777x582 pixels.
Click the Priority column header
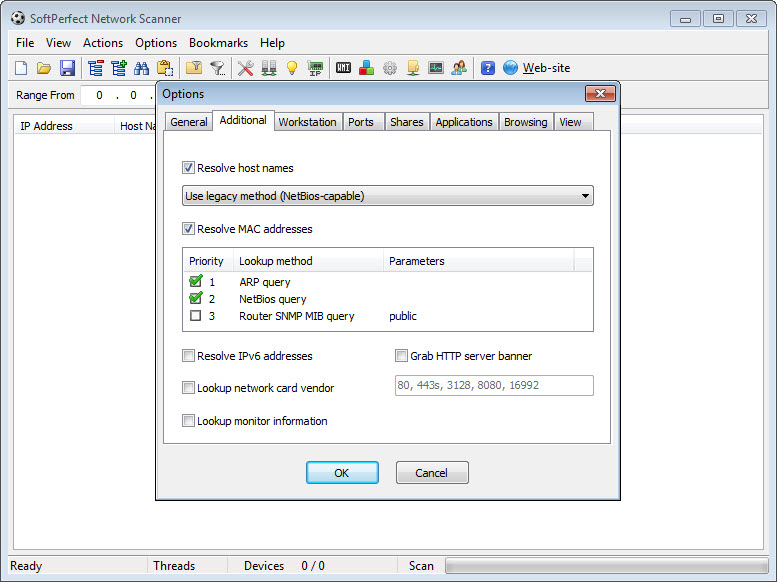pos(208,261)
